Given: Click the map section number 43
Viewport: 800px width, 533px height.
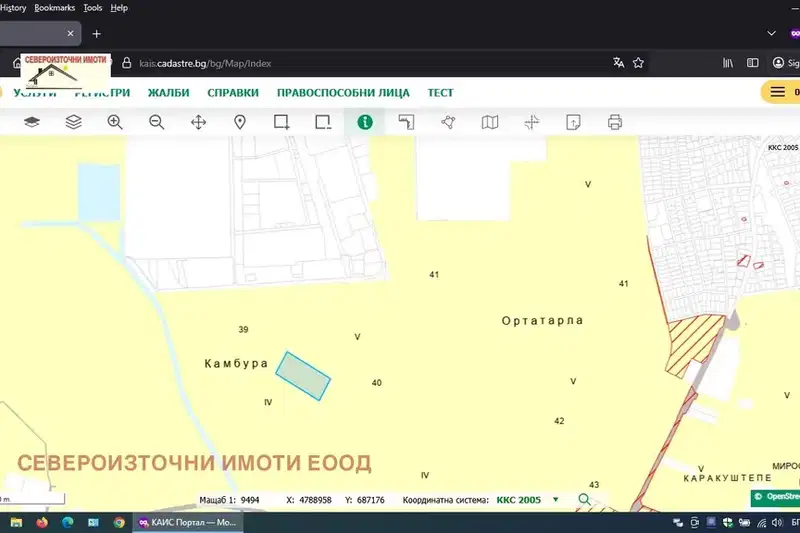Looking at the screenshot, I should tap(594, 485).
